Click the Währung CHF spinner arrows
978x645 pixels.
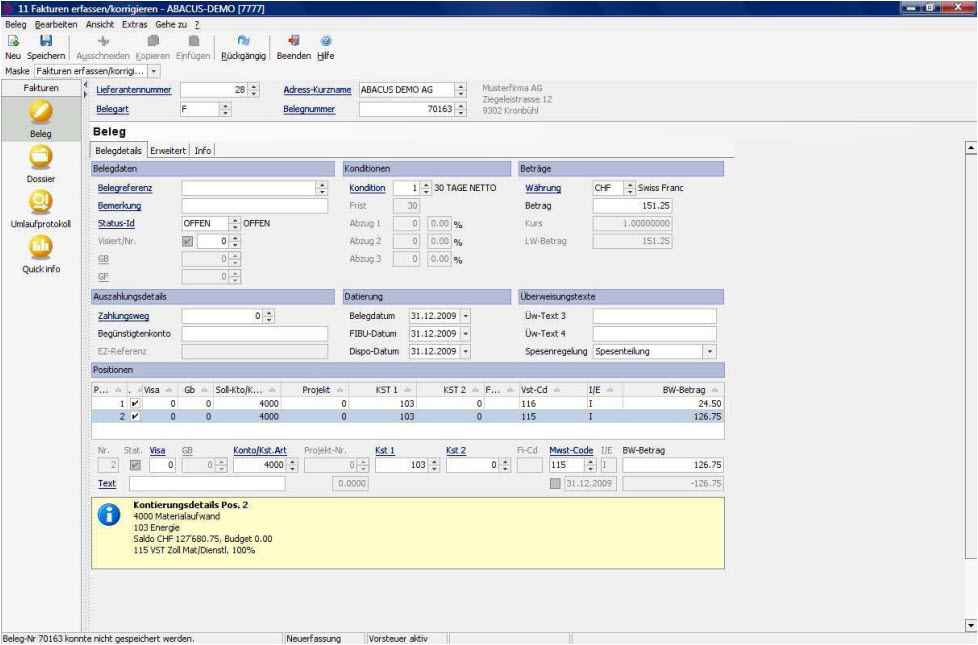[x=629, y=188]
